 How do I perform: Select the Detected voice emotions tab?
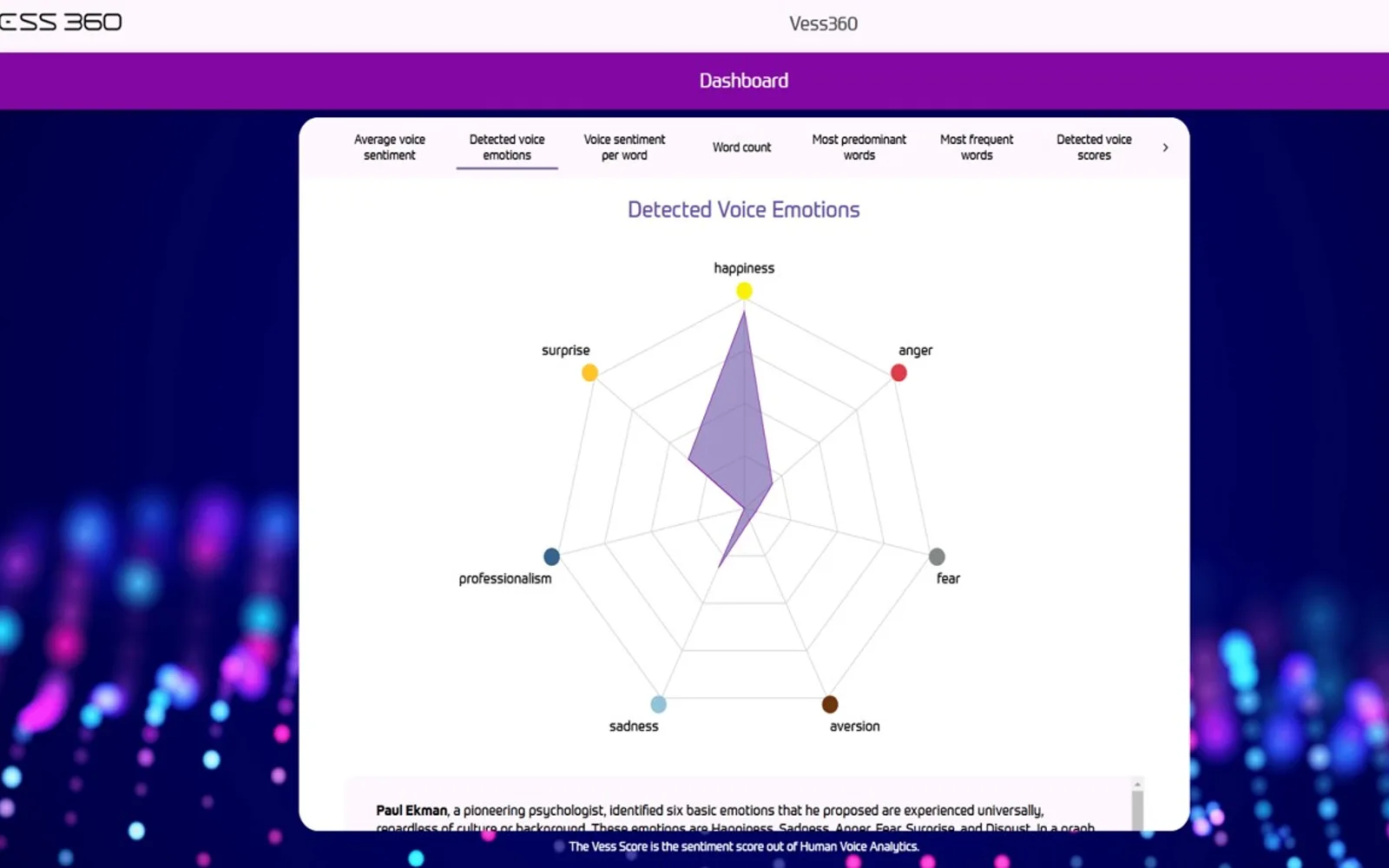pos(507,148)
